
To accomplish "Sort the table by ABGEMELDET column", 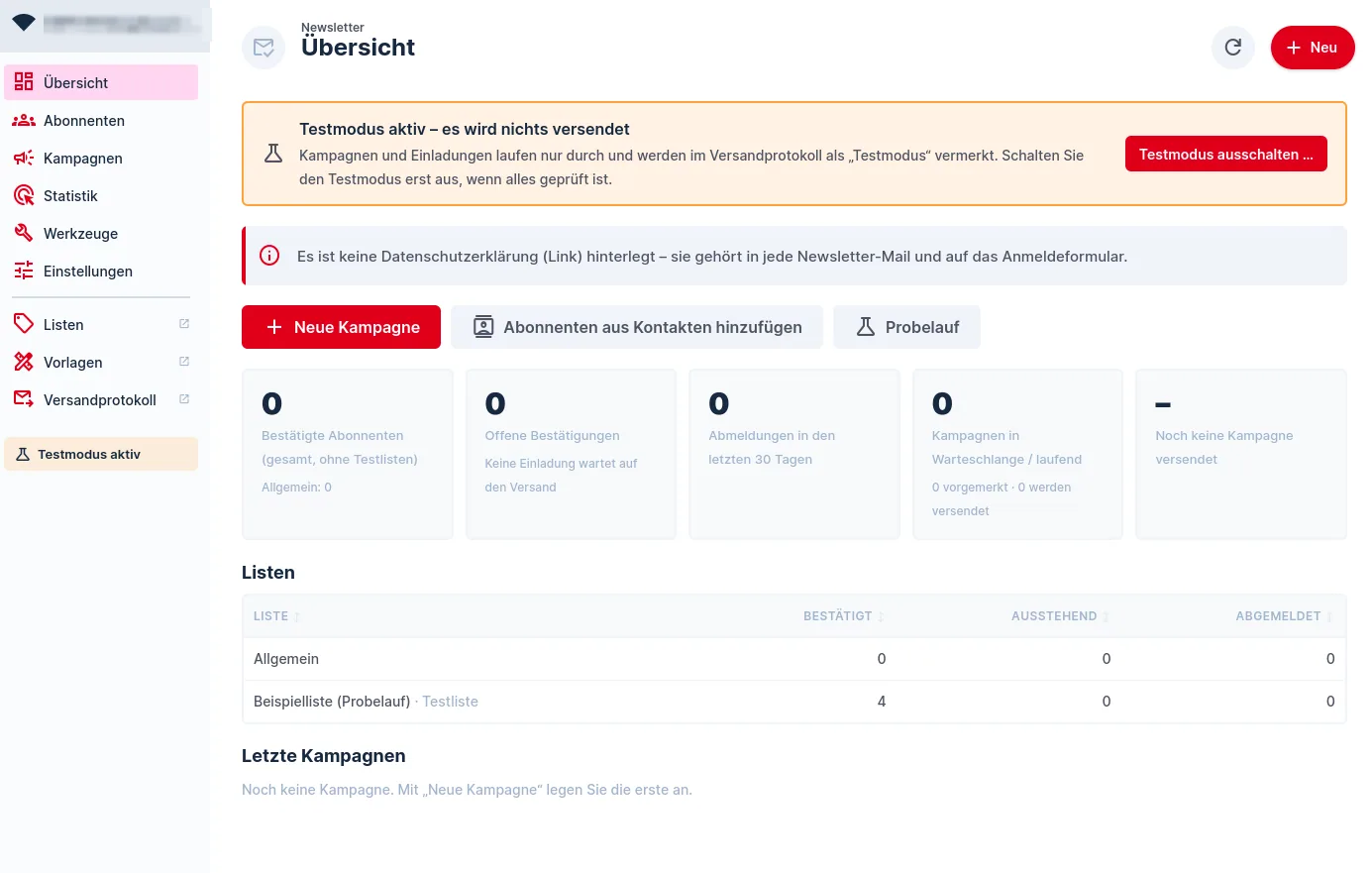I will pos(1284,616).
